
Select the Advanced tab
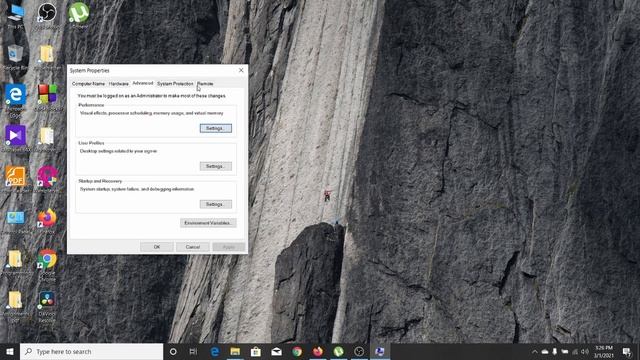coord(143,83)
